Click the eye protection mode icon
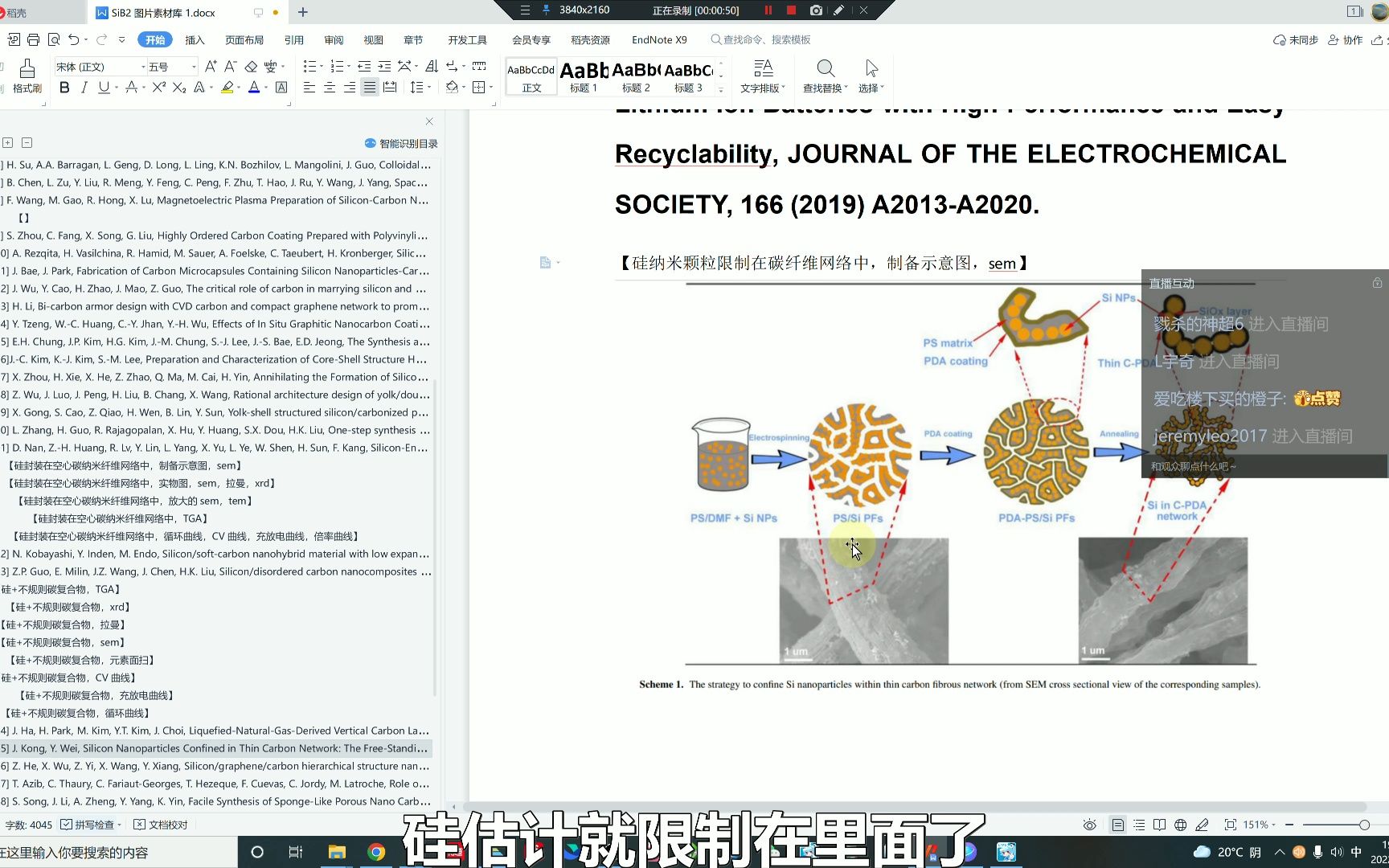The image size is (1389, 868). pos(1090,825)
